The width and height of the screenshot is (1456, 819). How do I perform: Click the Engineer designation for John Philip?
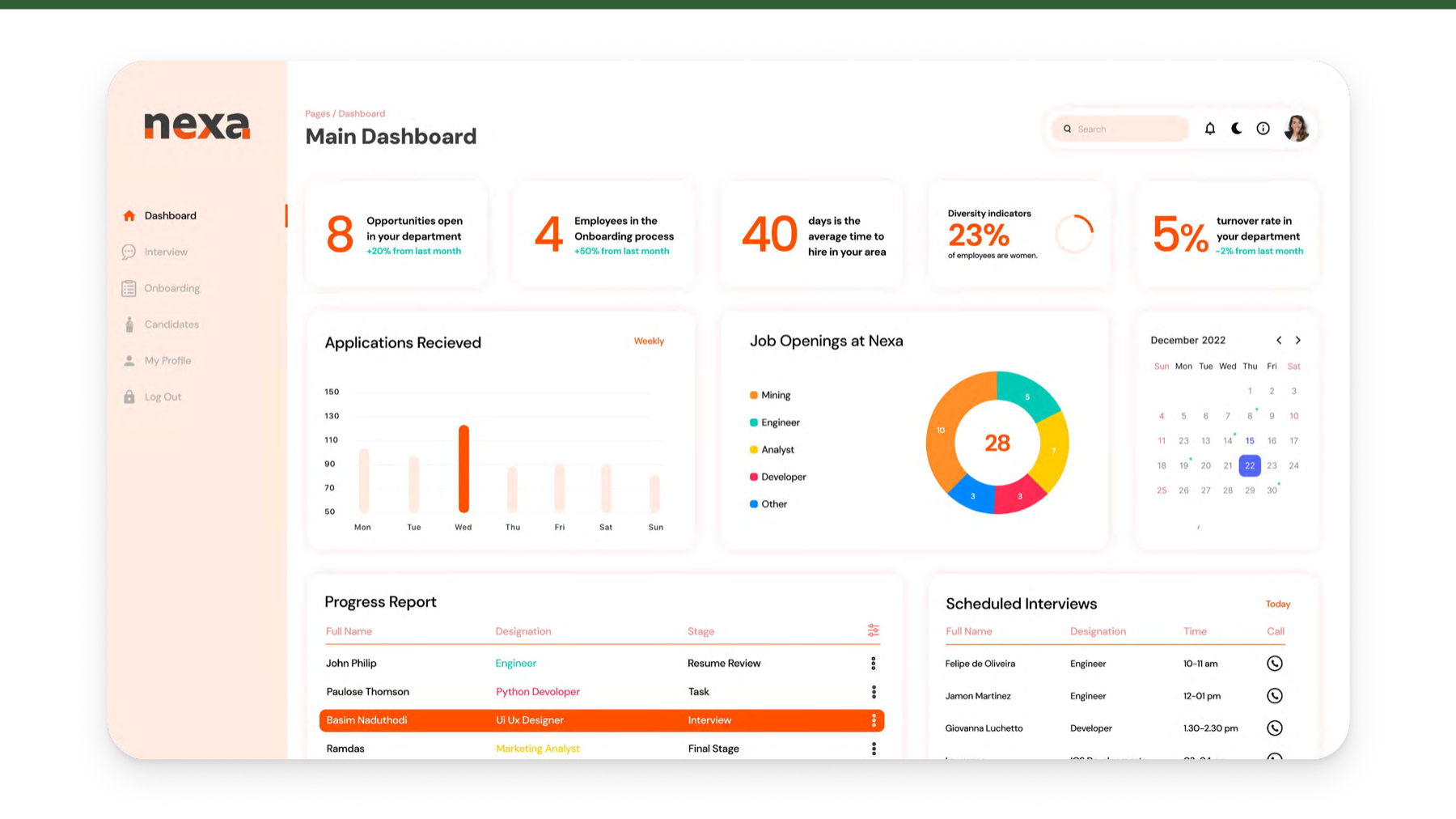click(x=516, y=664)
